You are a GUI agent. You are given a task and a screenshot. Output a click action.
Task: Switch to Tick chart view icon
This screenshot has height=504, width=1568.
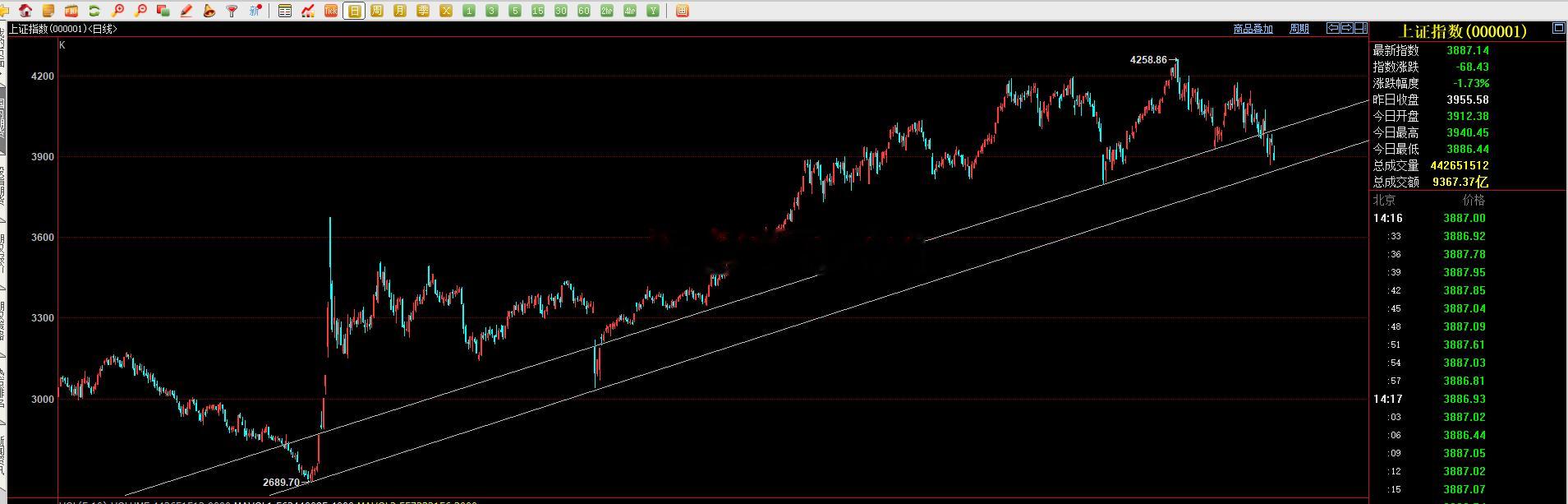[x=331, y=11]
